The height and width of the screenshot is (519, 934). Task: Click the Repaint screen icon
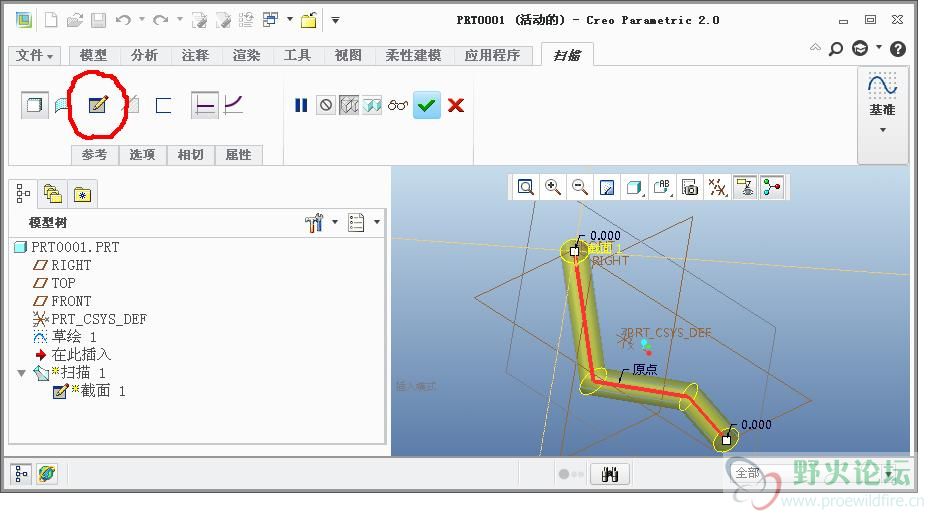click(607, 187)
